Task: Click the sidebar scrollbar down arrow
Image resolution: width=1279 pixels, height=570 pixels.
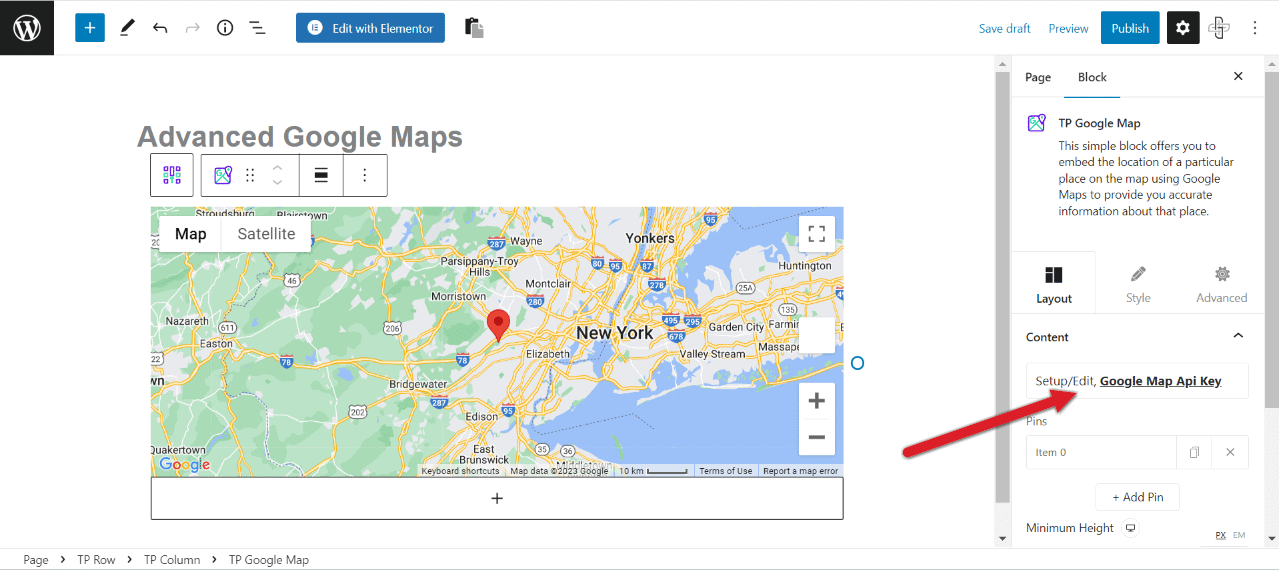Action: coord(1271,539)
